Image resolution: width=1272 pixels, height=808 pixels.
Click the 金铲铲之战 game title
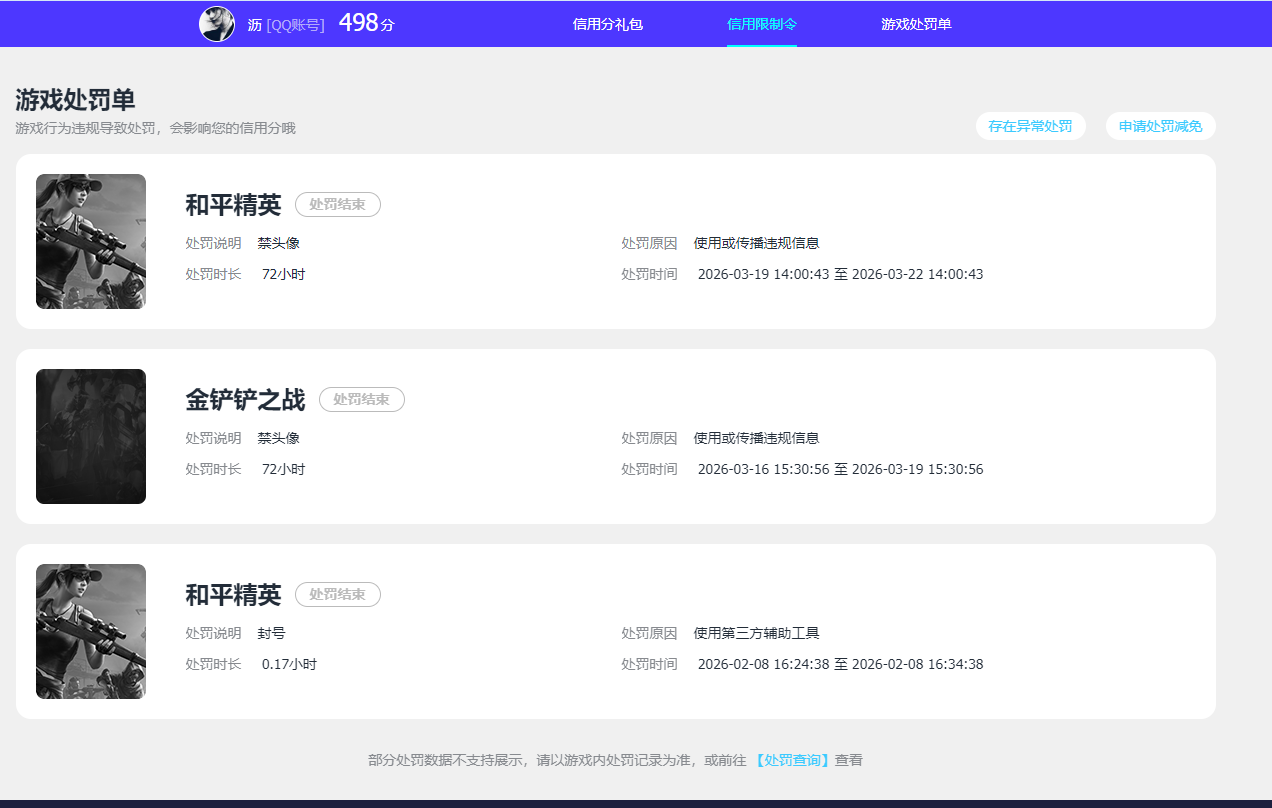[245, 400]
